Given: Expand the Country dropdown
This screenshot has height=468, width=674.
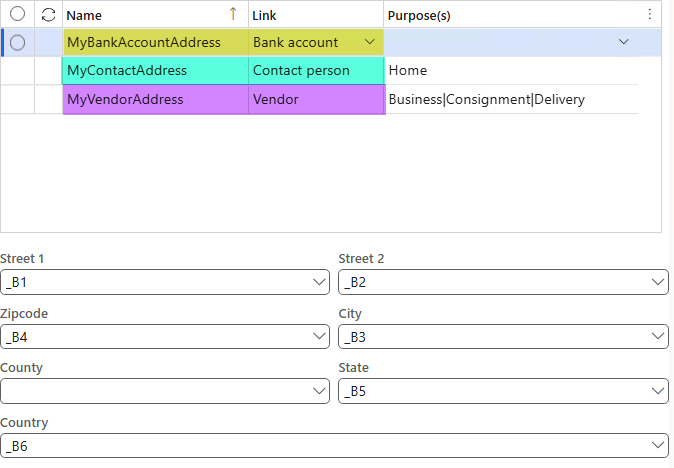Looking at the screenshot, I should click(658, 445).
